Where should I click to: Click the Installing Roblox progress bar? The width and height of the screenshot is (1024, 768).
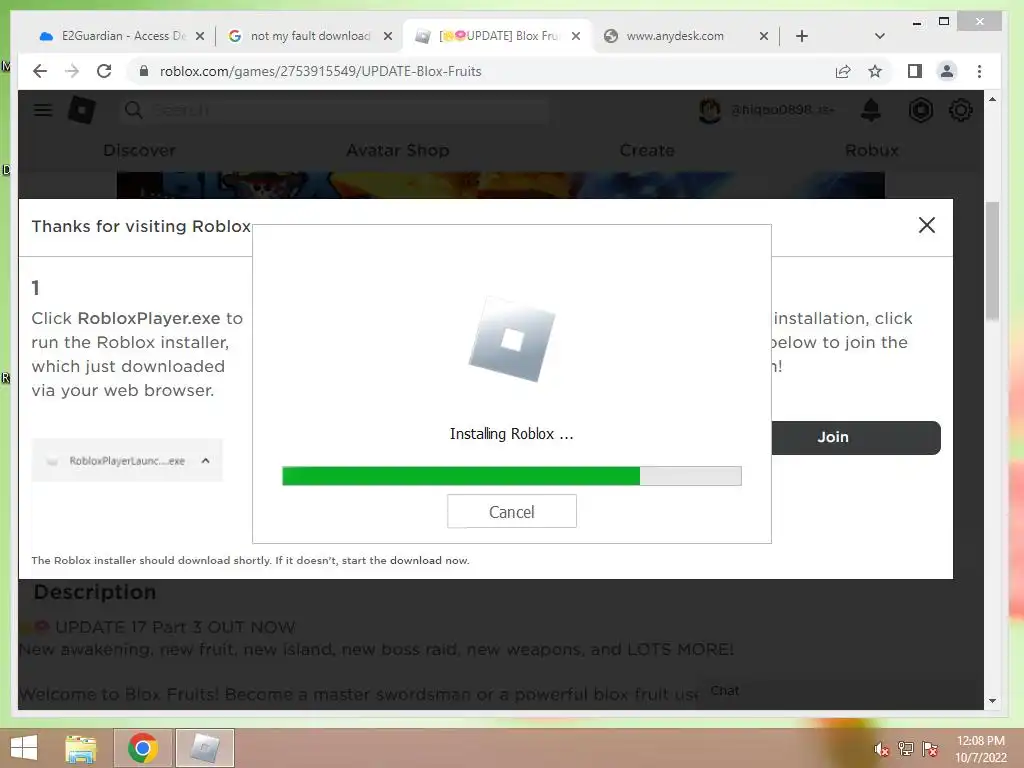click(x=511, y=475)
